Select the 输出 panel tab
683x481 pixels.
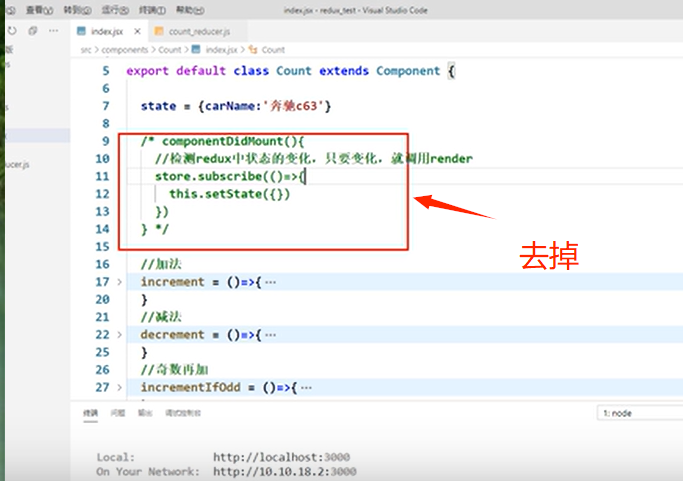(145, 413)
